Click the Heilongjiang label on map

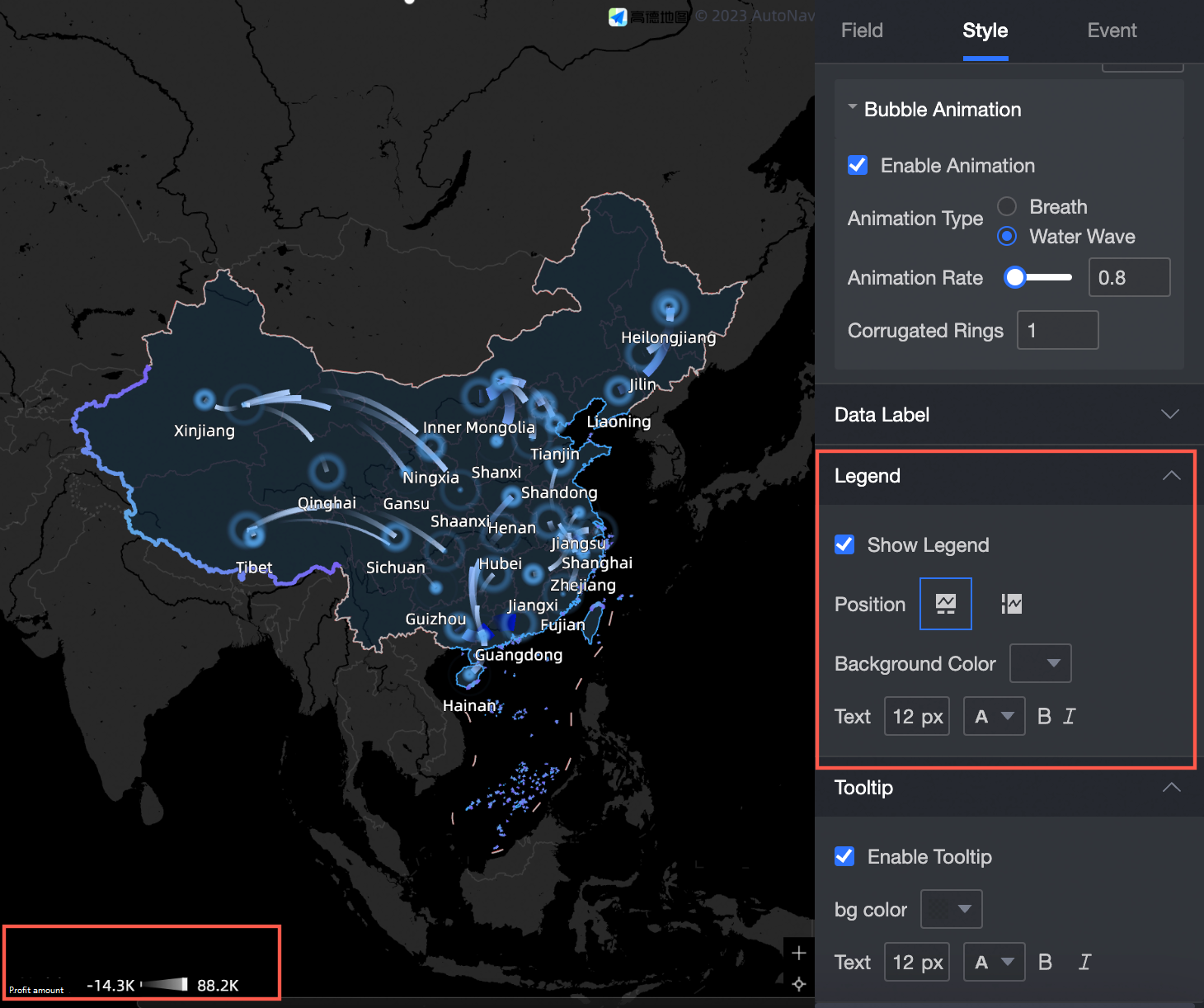(x=669, y=337)
